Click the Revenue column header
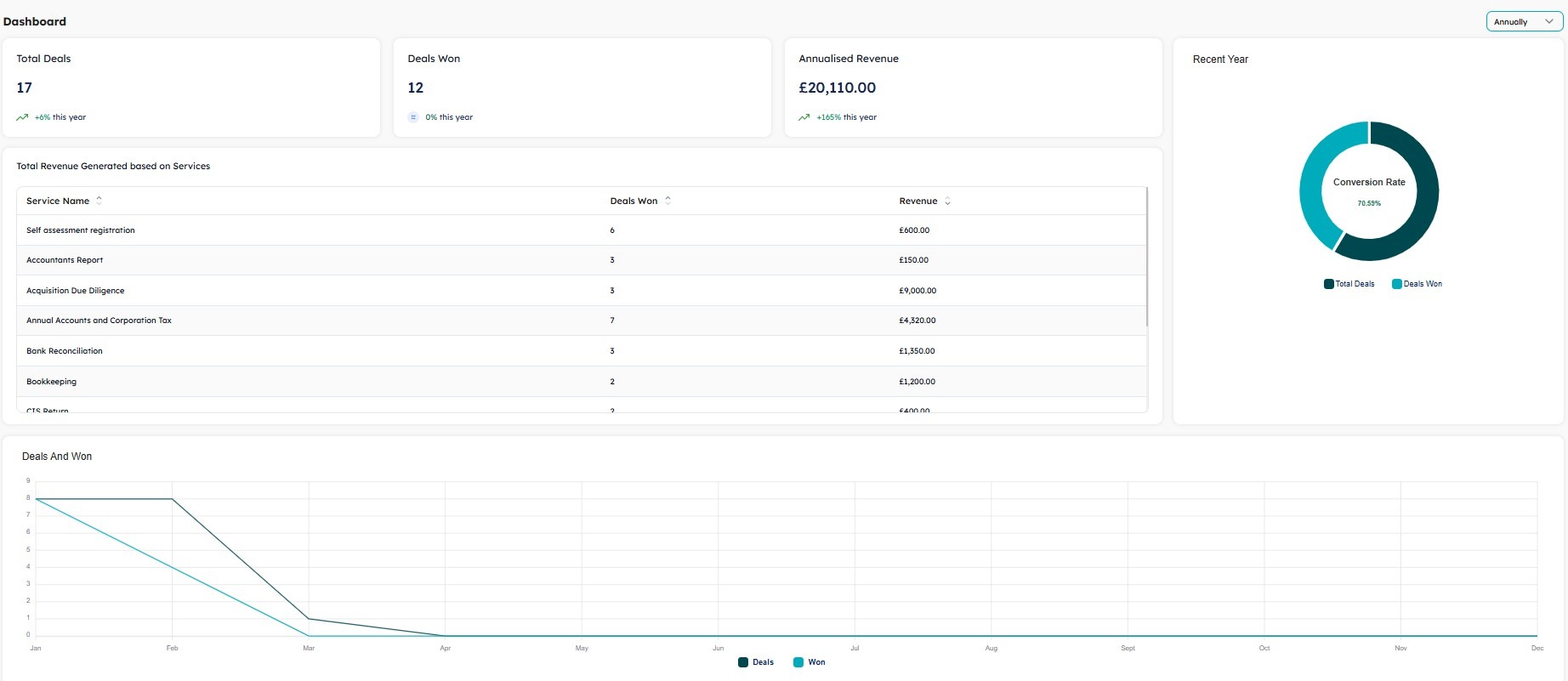The image size is (1568, 681). tap(918, 201)
